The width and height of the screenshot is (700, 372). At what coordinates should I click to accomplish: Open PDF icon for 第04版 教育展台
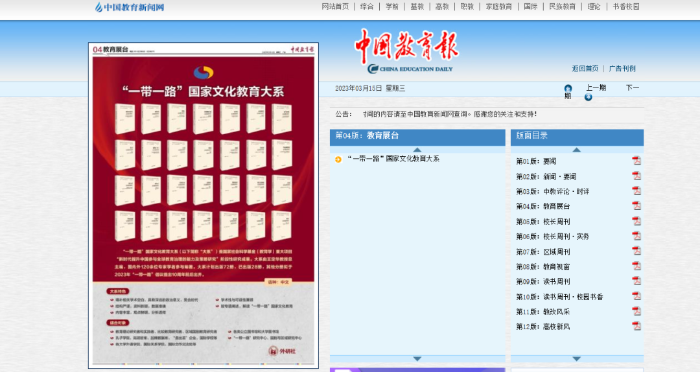[636, 206]
